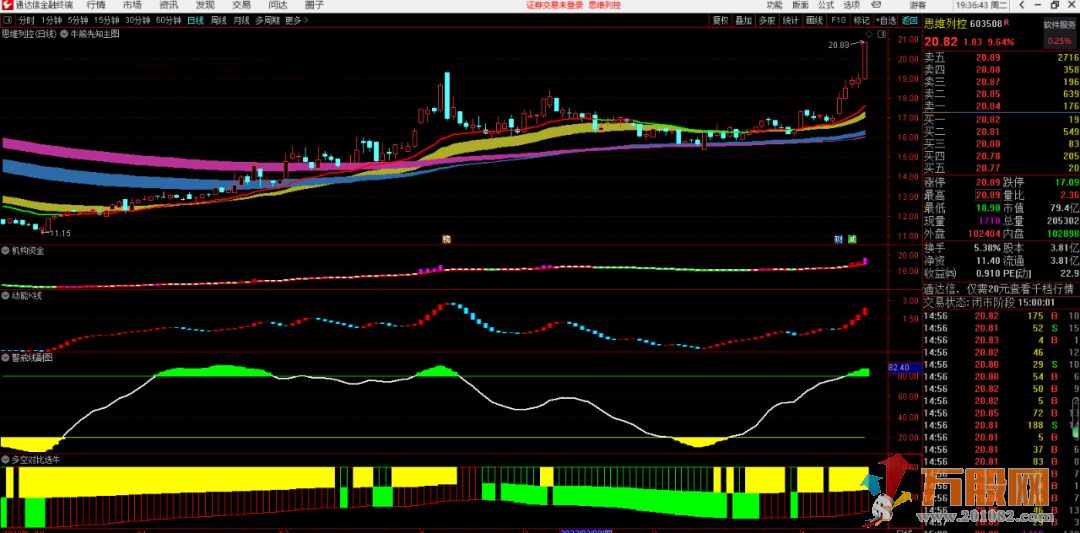The width and height of the screenshot is (1080, 533).
Task: Click the 软件服务 button
Action: click(x=1059, y=24)
